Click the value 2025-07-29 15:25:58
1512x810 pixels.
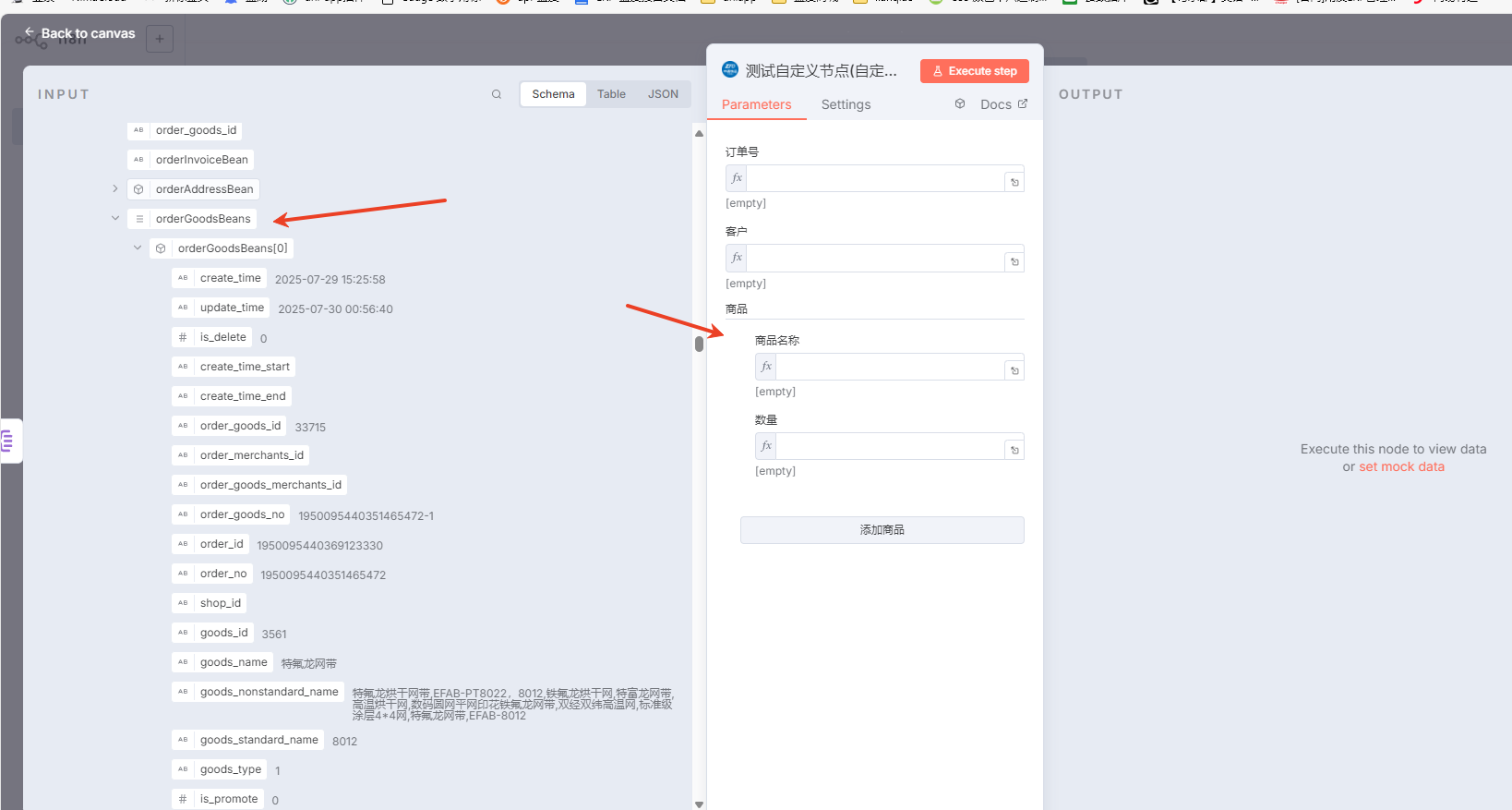(x=330, y=280)
